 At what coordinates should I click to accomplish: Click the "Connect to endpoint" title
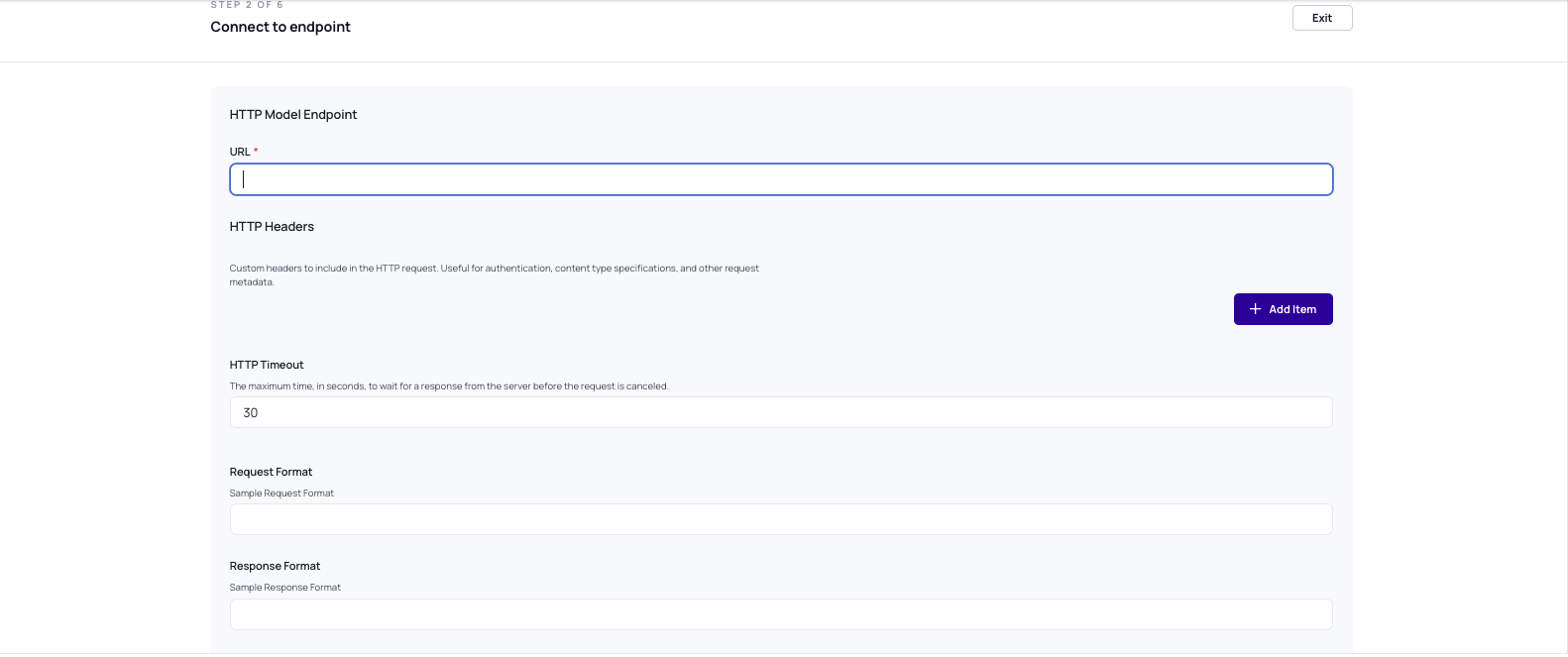coord(280,27)
